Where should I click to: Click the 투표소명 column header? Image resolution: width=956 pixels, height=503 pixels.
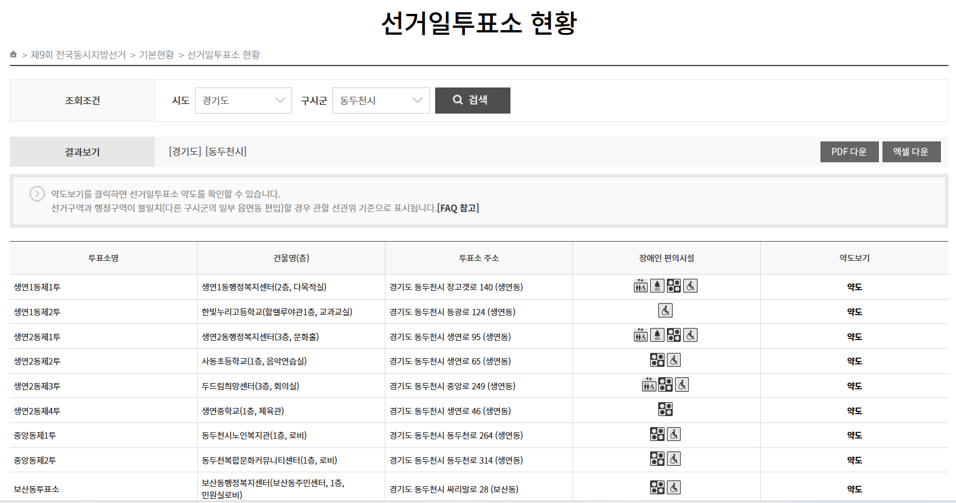coord(103,258)
